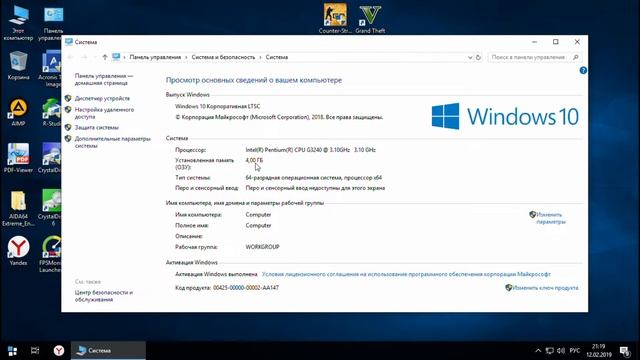Click the installed memory value 4,00 ГБ
Viewport: 640px width, 360px height.
click(254, 160)
